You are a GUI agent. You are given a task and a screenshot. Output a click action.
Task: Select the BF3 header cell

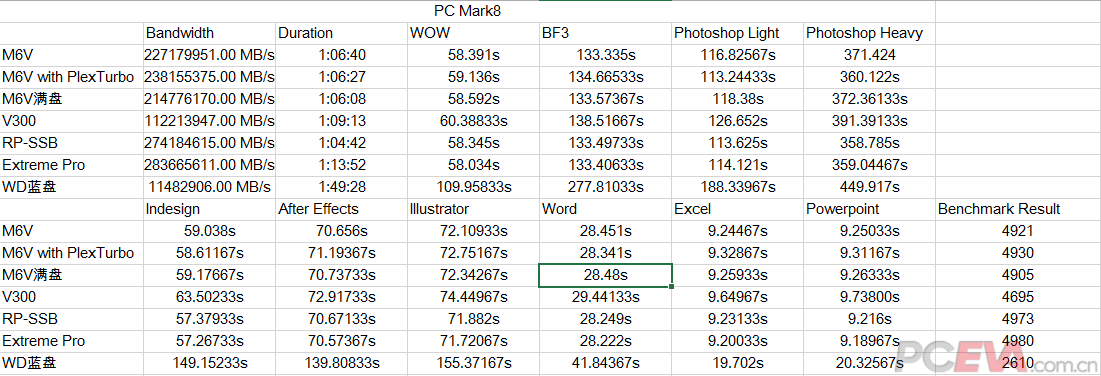pos(605,33)
